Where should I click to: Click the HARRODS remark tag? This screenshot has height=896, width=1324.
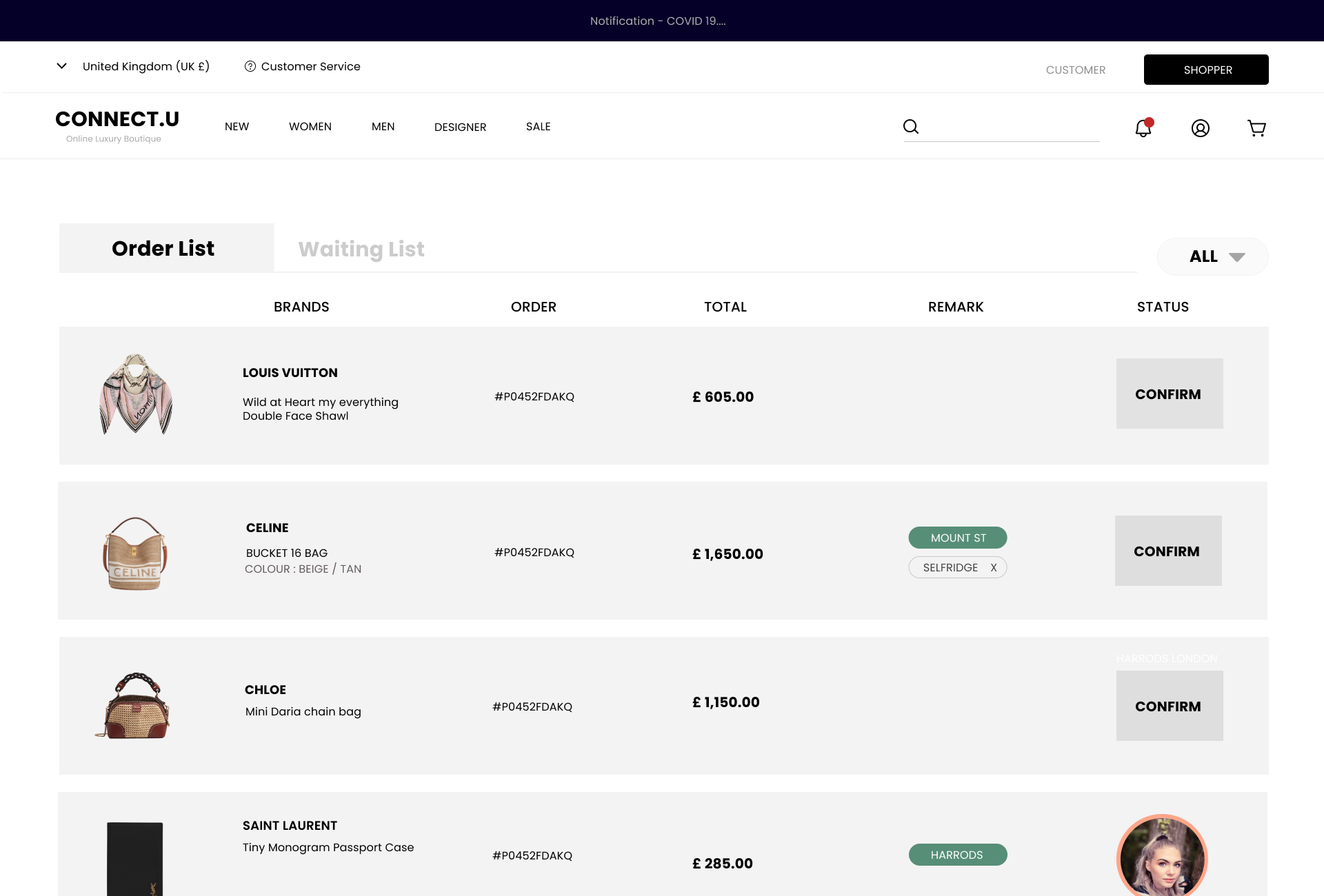point(958,855)
